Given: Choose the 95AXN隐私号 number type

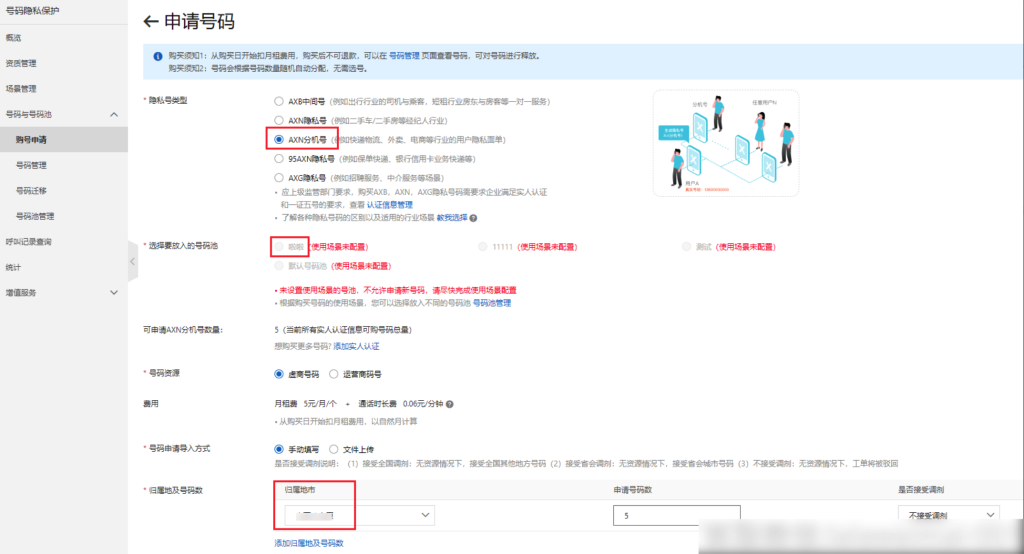Looking at the screenshot, I should pyautogui.click(x=279, y=158).
